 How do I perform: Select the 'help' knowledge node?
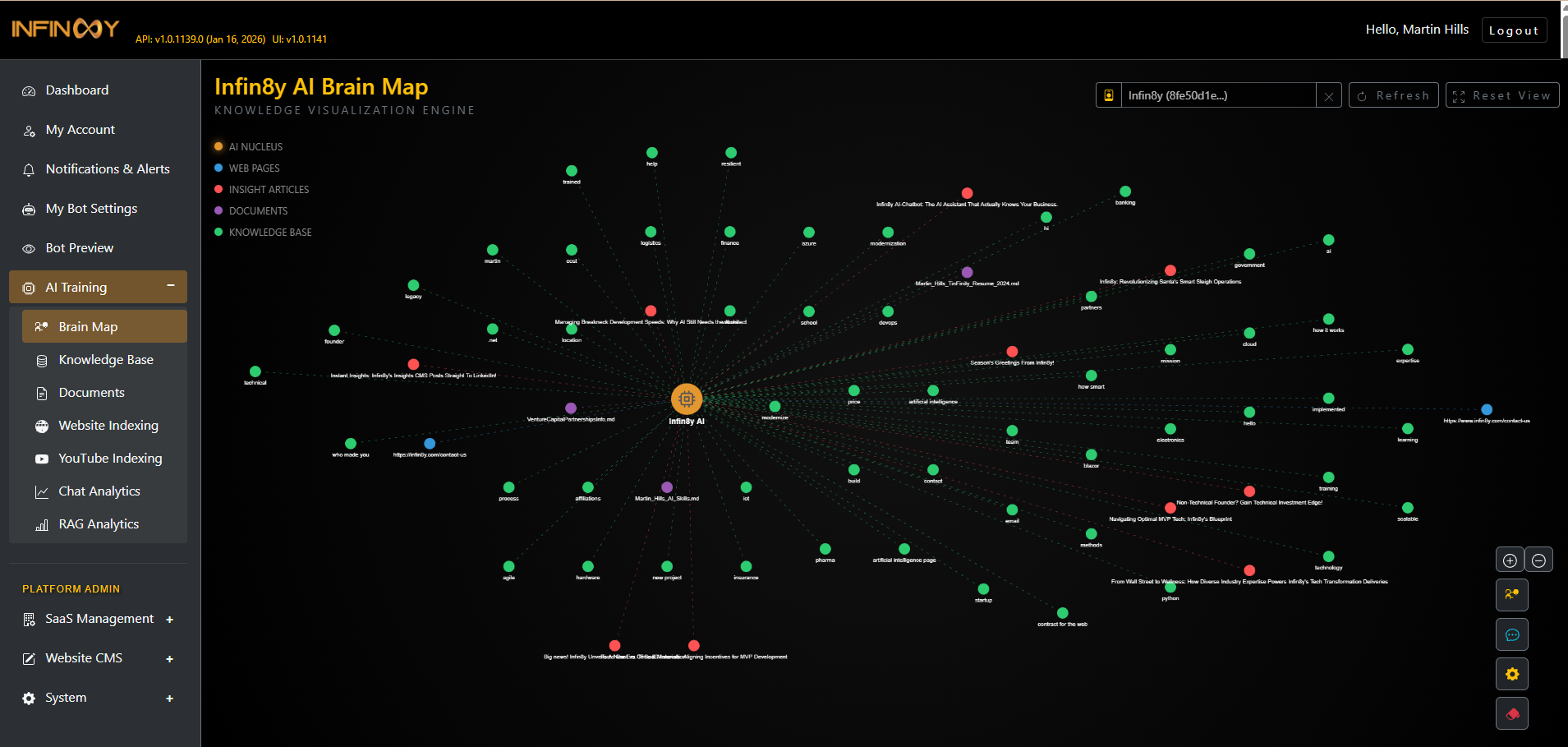point(652,153)
